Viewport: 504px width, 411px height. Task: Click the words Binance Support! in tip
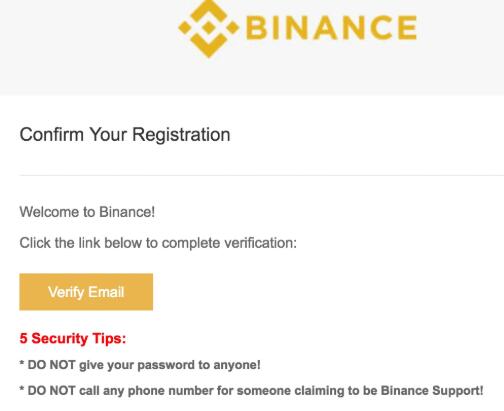[432, 390]
